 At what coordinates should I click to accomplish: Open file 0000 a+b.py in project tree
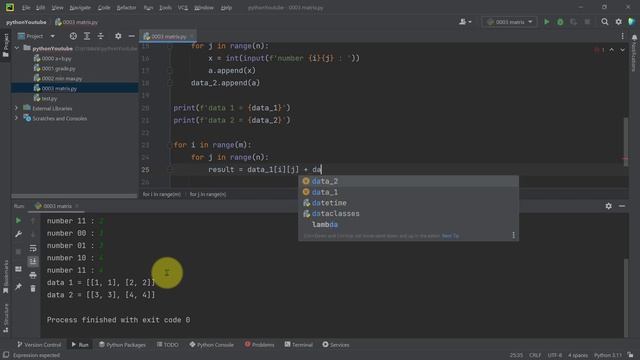[x=52, y=58]
